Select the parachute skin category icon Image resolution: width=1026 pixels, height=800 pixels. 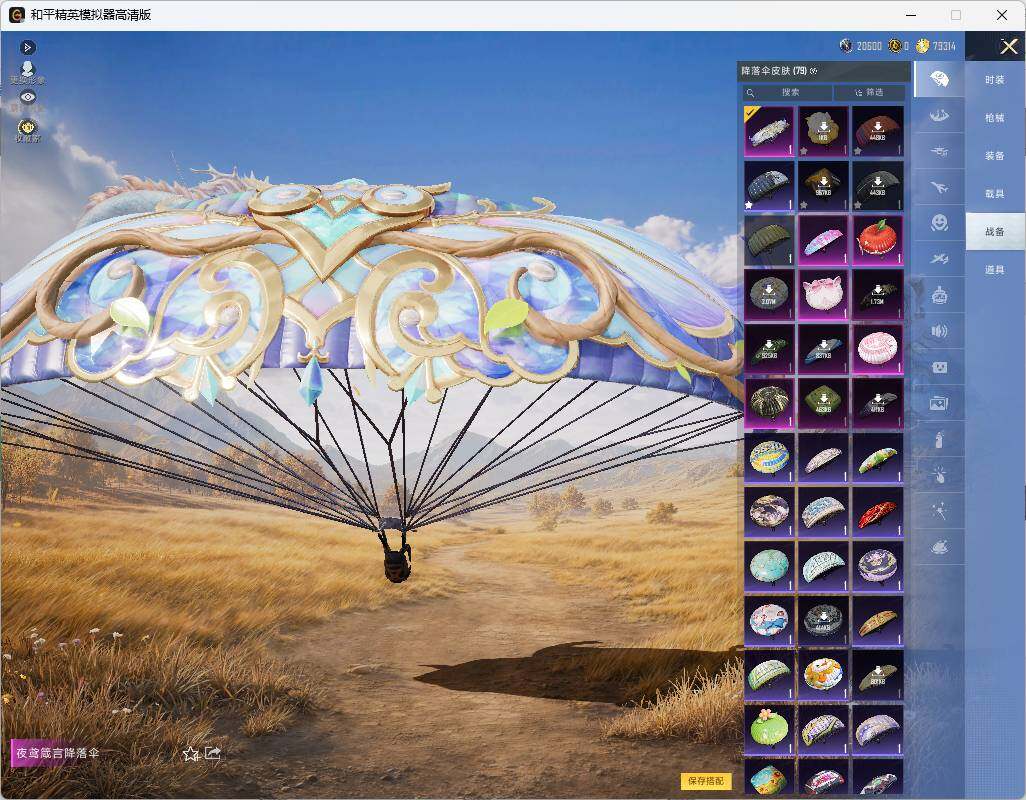(x=939, y=79)
